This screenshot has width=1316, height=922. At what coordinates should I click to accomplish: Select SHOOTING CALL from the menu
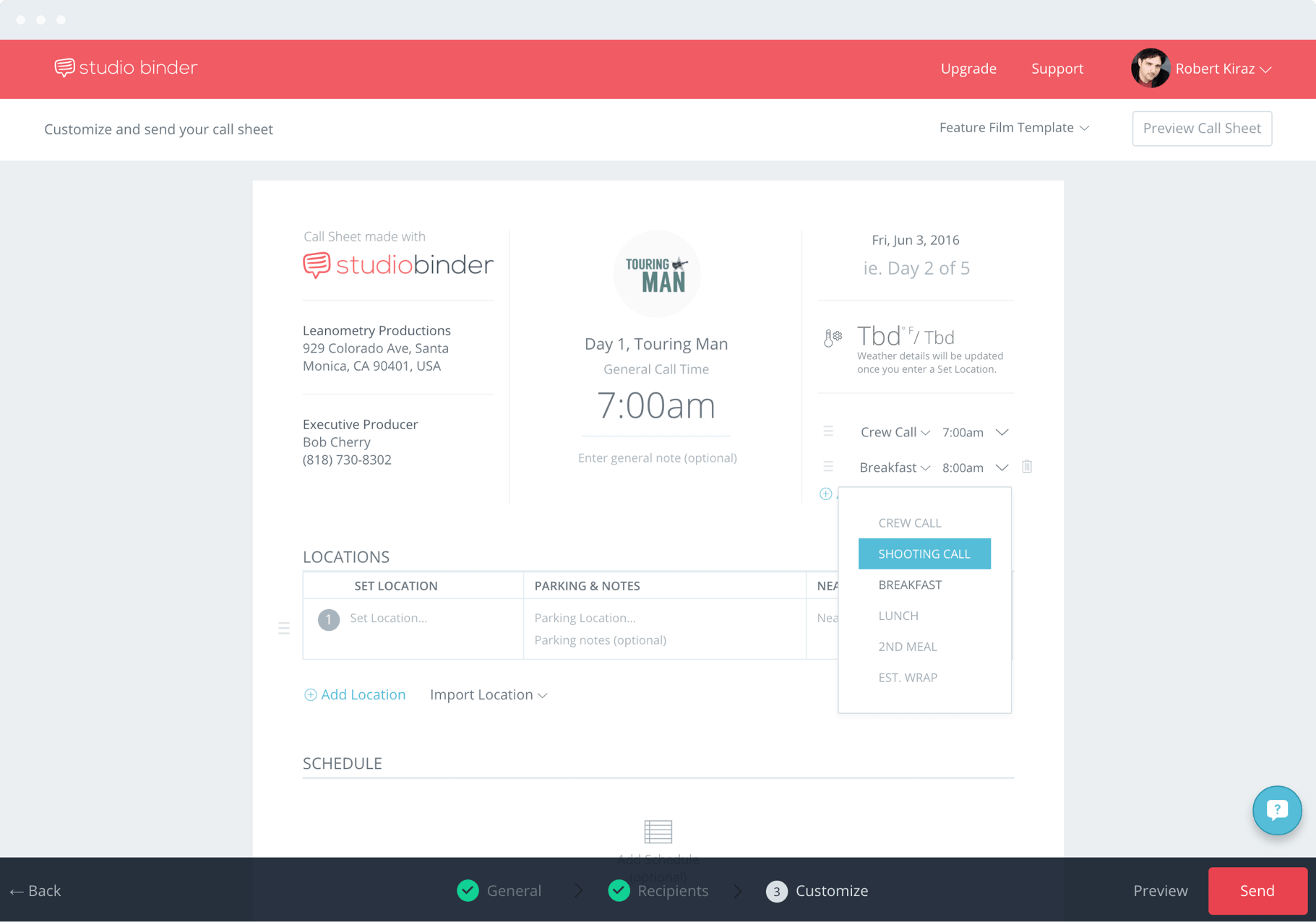(x=924, y=553)
